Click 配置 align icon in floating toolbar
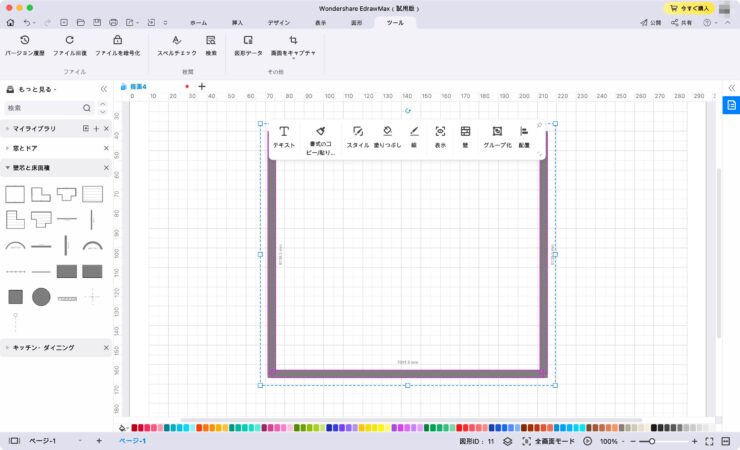Screen dimensions: 740x450 [x=524, y=131]
